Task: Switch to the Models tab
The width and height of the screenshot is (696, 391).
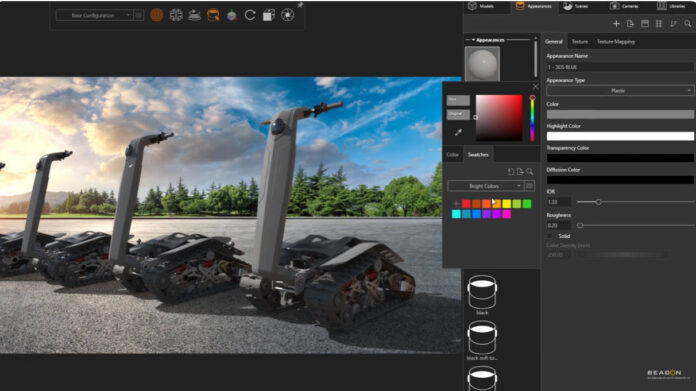Action: [481, 6]
